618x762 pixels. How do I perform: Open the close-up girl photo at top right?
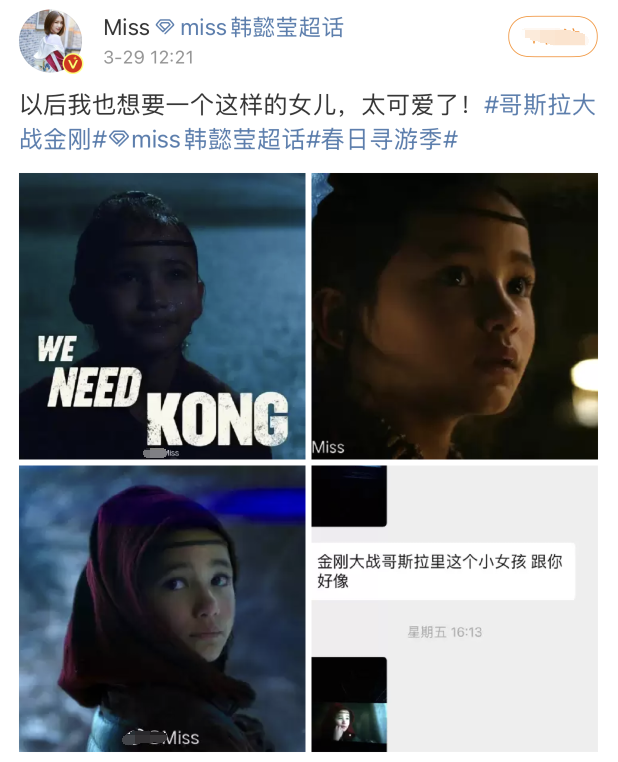(x=455, y=316)
